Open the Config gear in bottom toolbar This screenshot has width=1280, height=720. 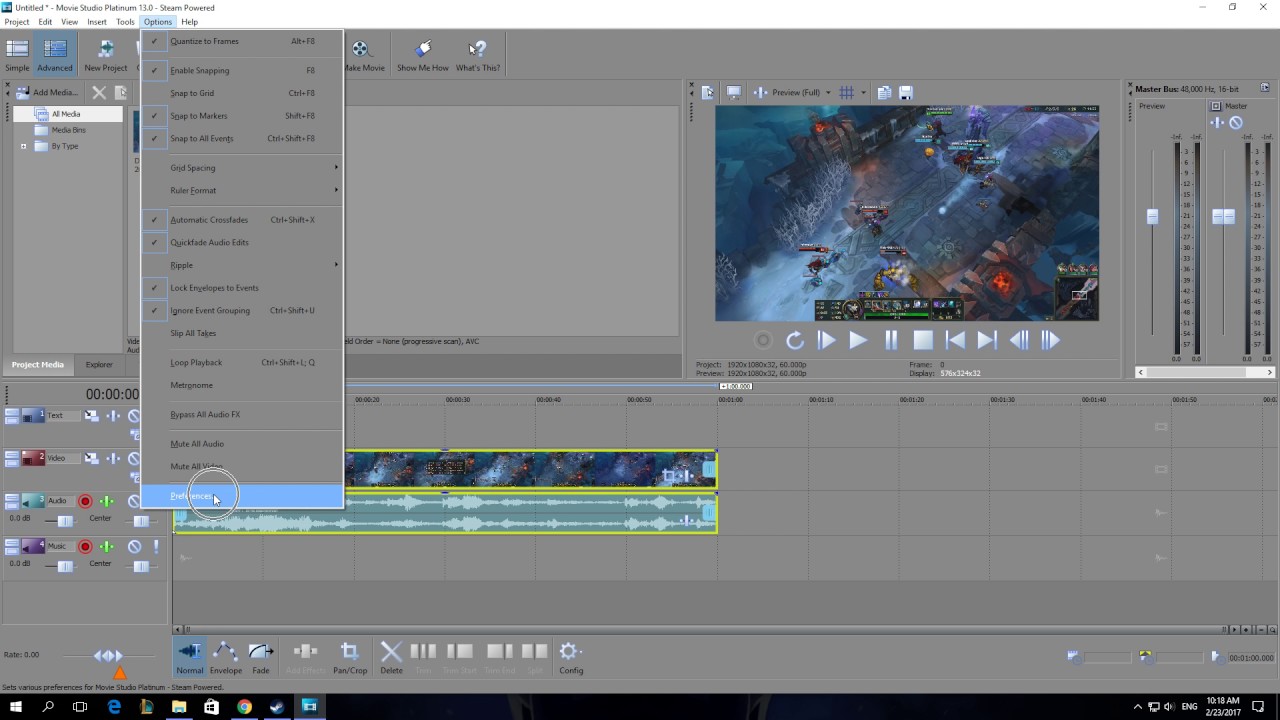pyautogui.click(x=571, y=657)
